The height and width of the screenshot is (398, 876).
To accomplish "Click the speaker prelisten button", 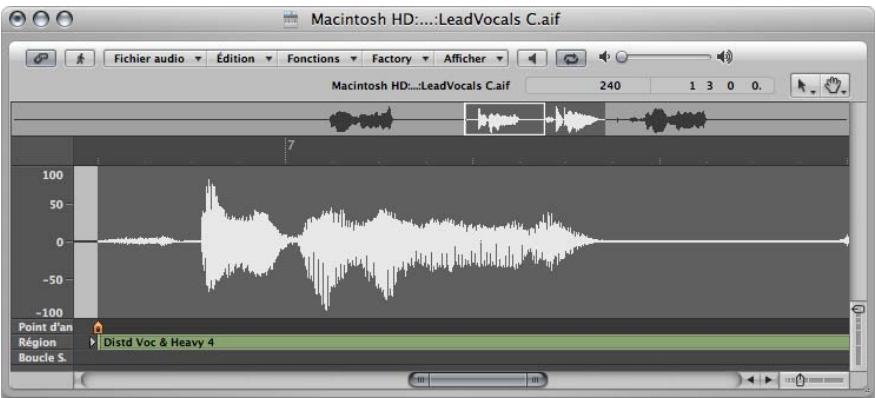I will (x=532, y=58).
